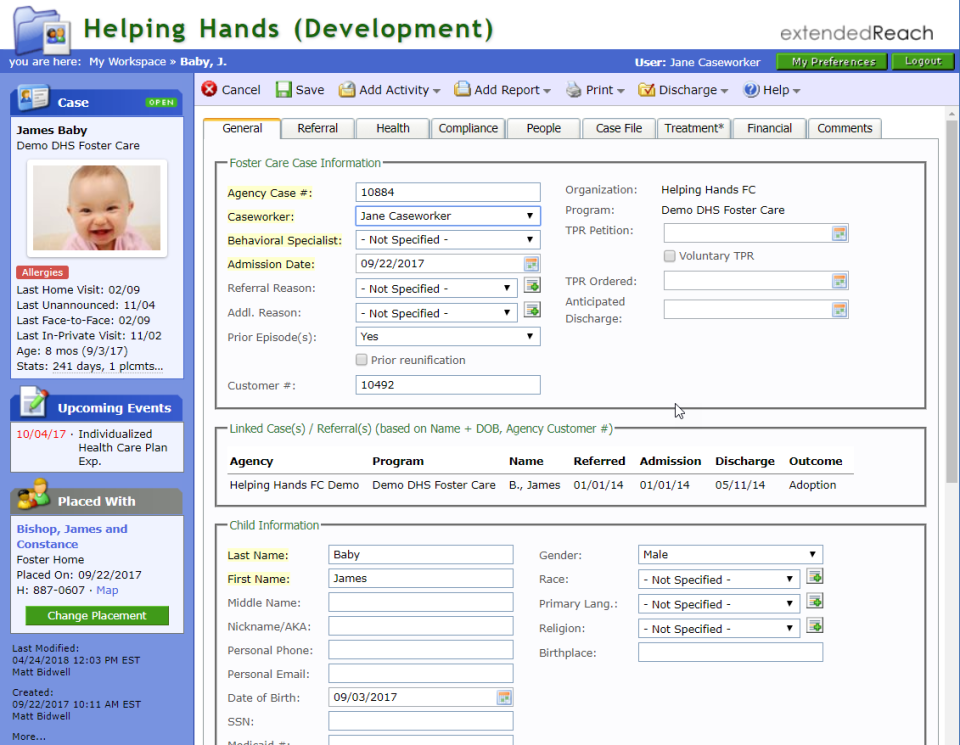Click the green plus icon next to Race

pos(815,576)
